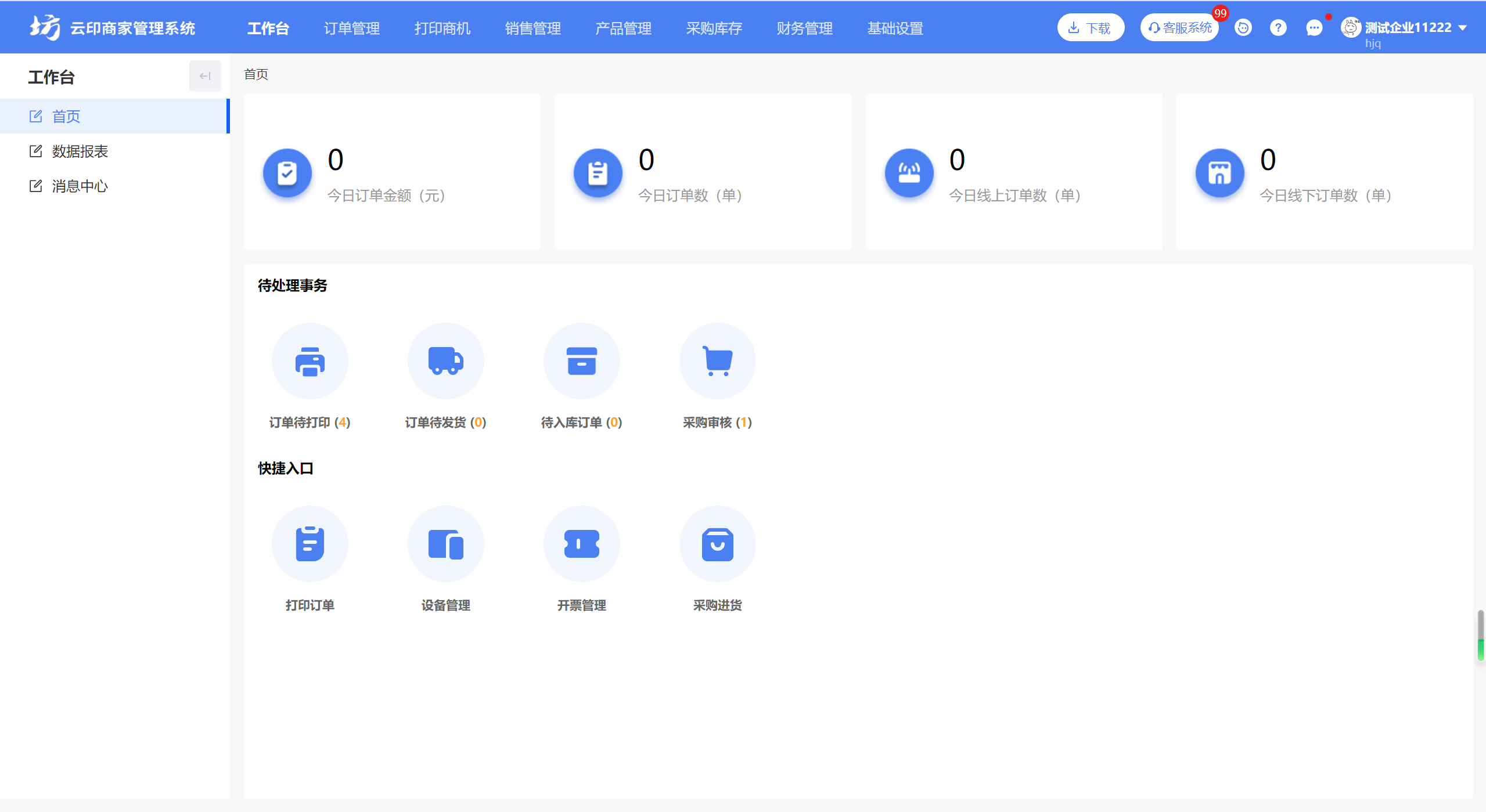
Task: Open the chat messages bubble icon
Action: coord(1314,27)
